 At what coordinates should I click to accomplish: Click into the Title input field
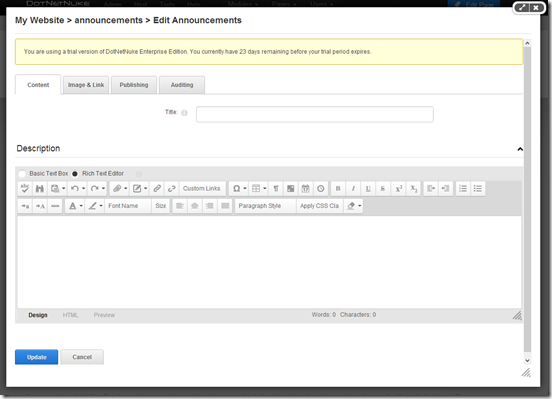click(x=315, y=114)
